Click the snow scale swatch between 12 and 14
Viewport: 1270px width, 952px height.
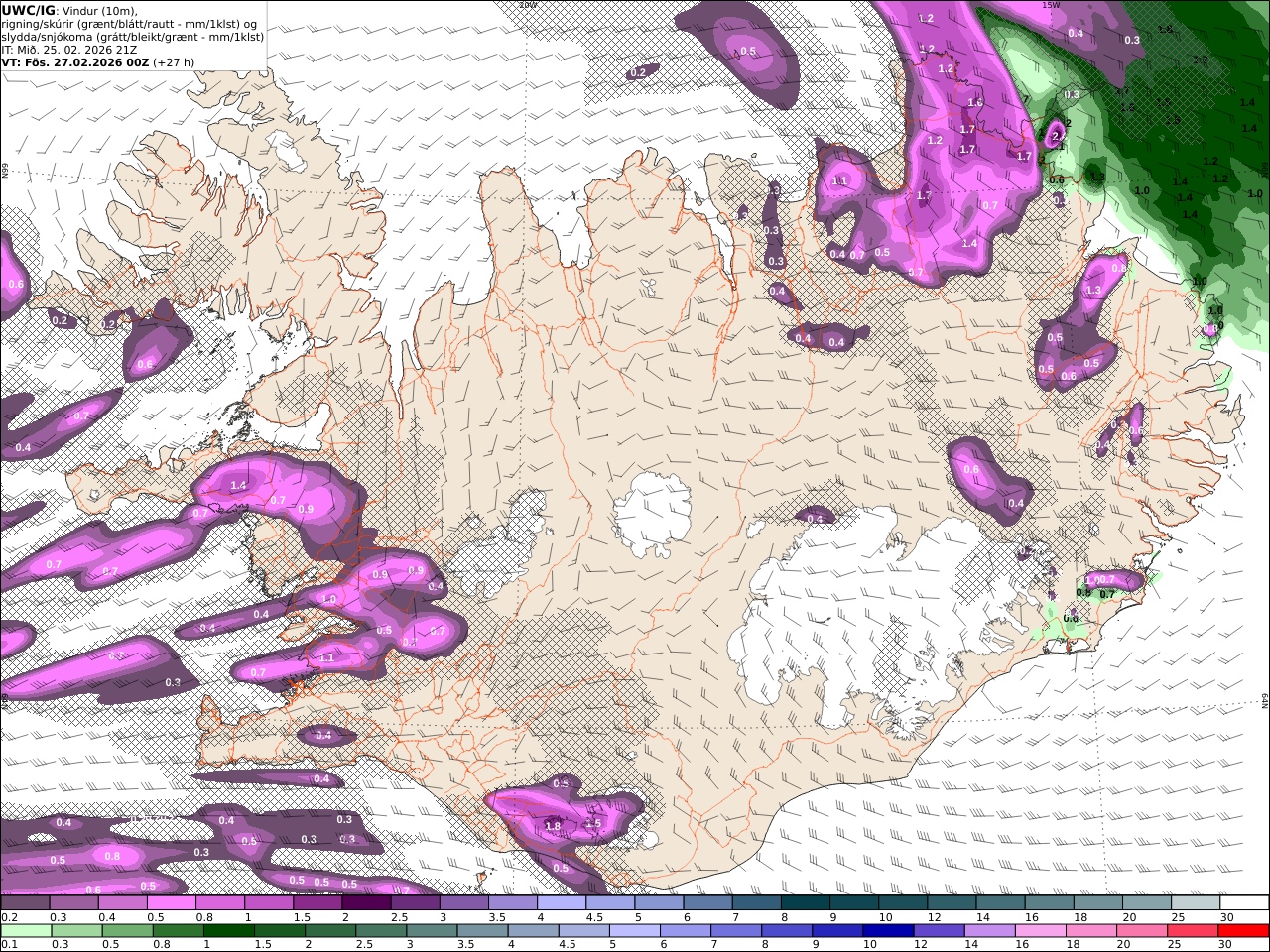pos(952,903)
